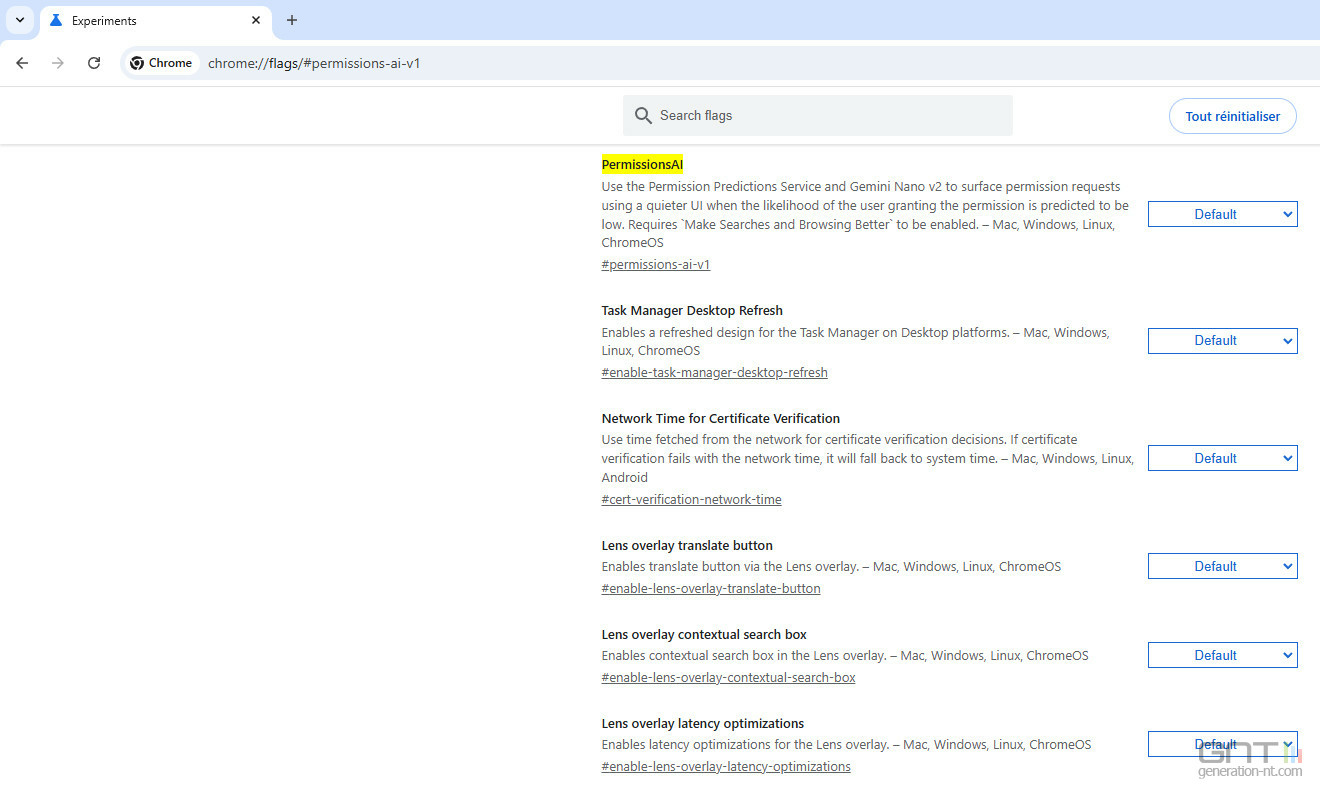Click the #enable-lens-overlay-translate-button link
1320x800 pixels.
[x=710, y=589]
